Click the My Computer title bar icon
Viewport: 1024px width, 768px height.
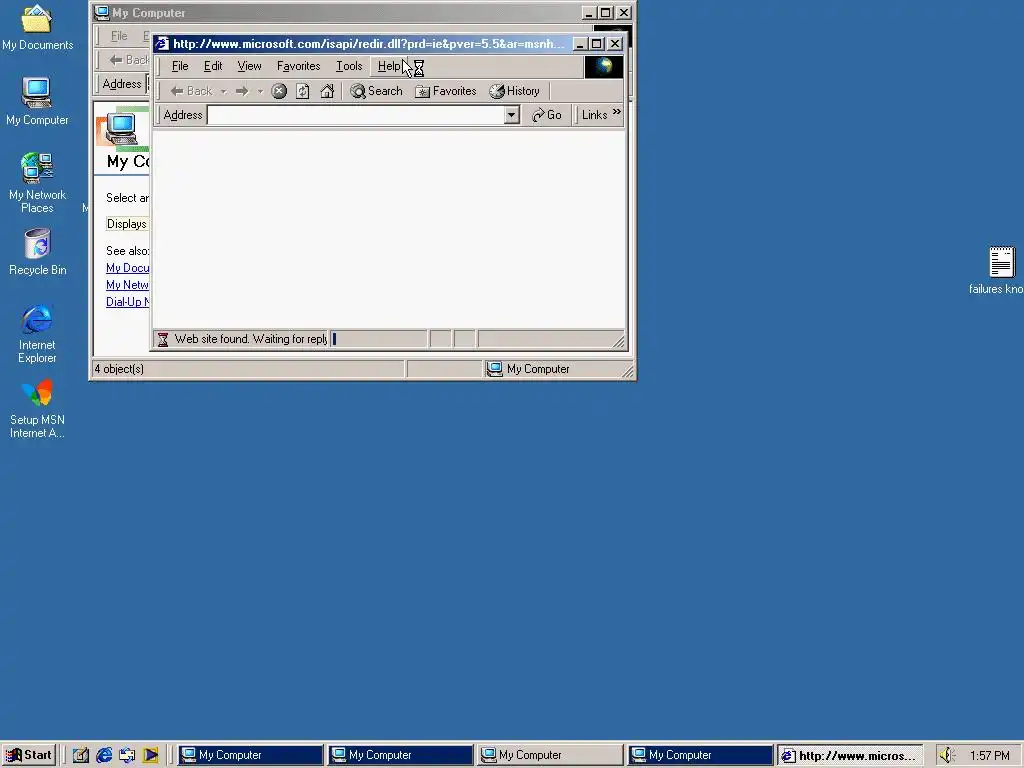[x=102, y=12]
